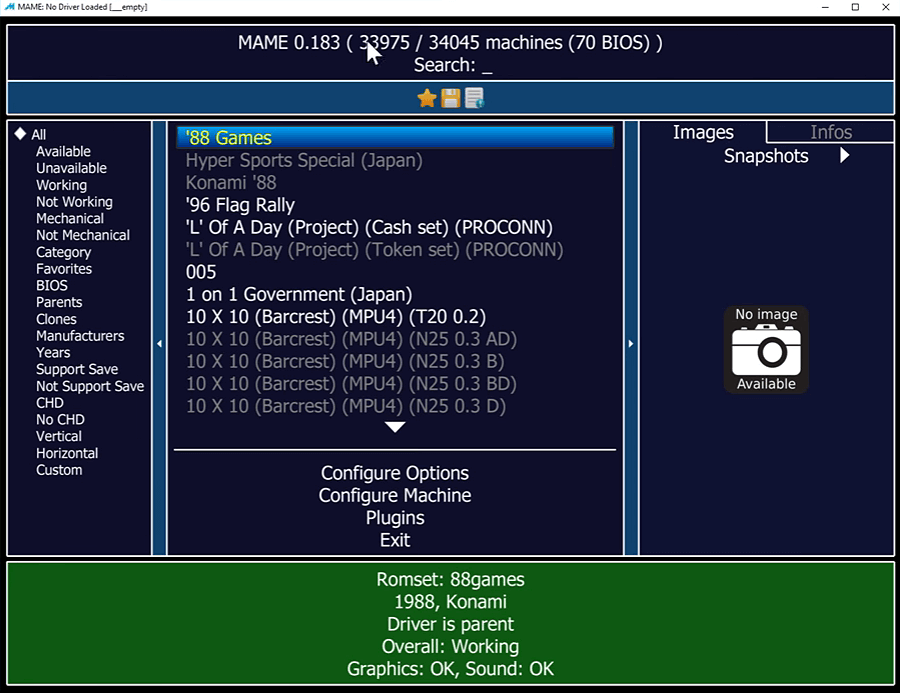The height and width of the screenshot is (693, 900).
Task: Click Exit in the menu
Action: (395, 540)
